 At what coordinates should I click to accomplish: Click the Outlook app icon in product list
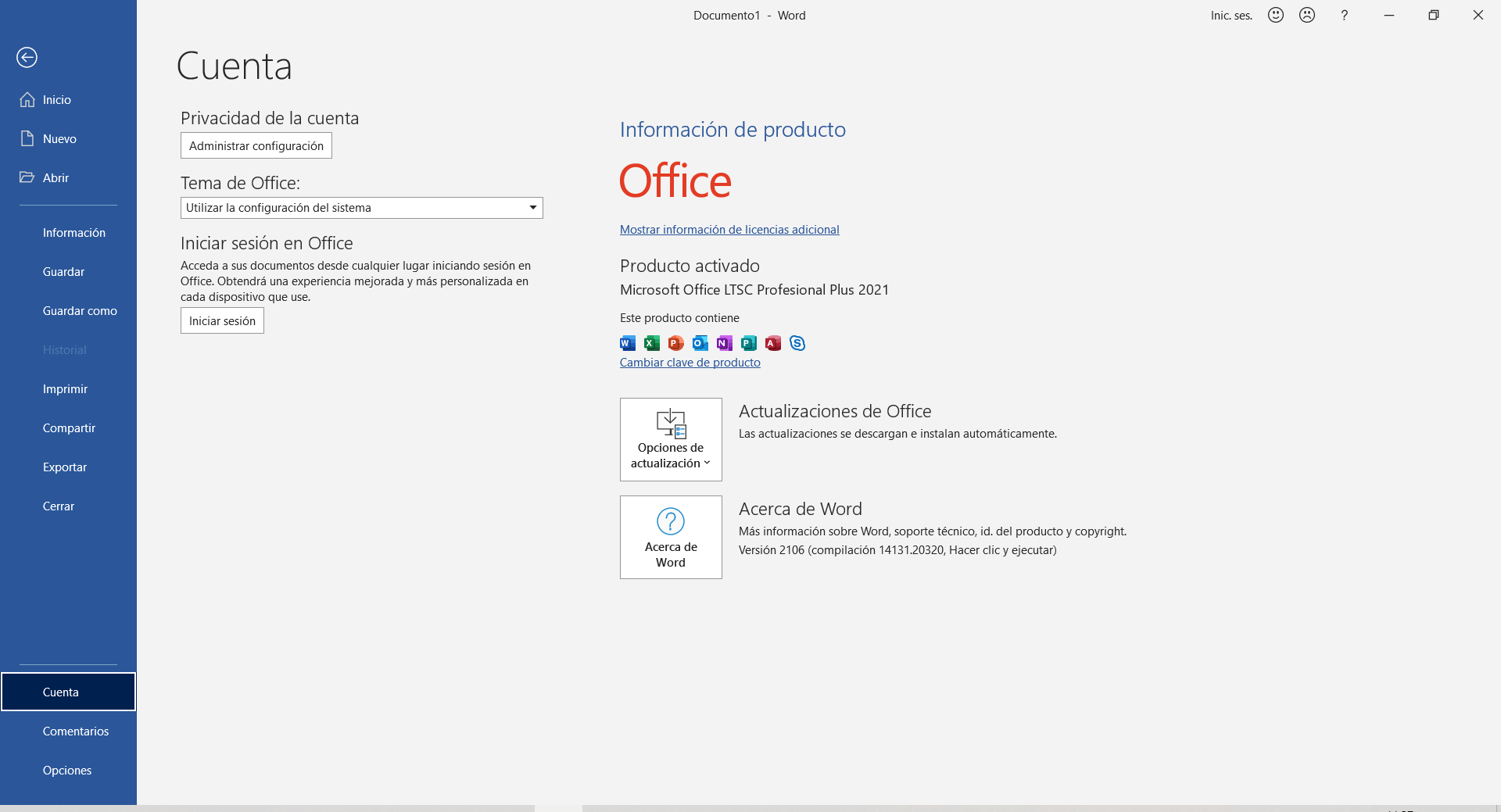point(700,342)
